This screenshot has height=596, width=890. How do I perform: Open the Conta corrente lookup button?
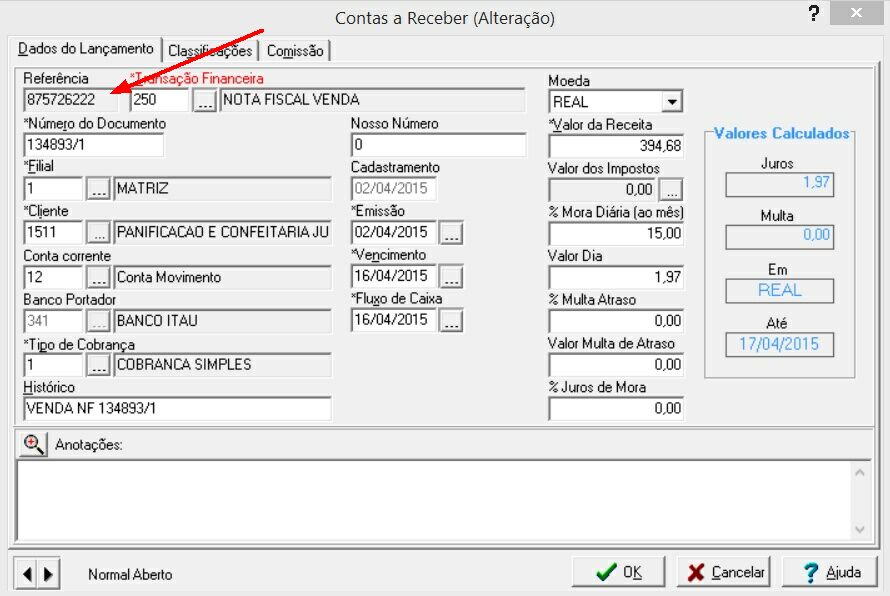point(98,278)
